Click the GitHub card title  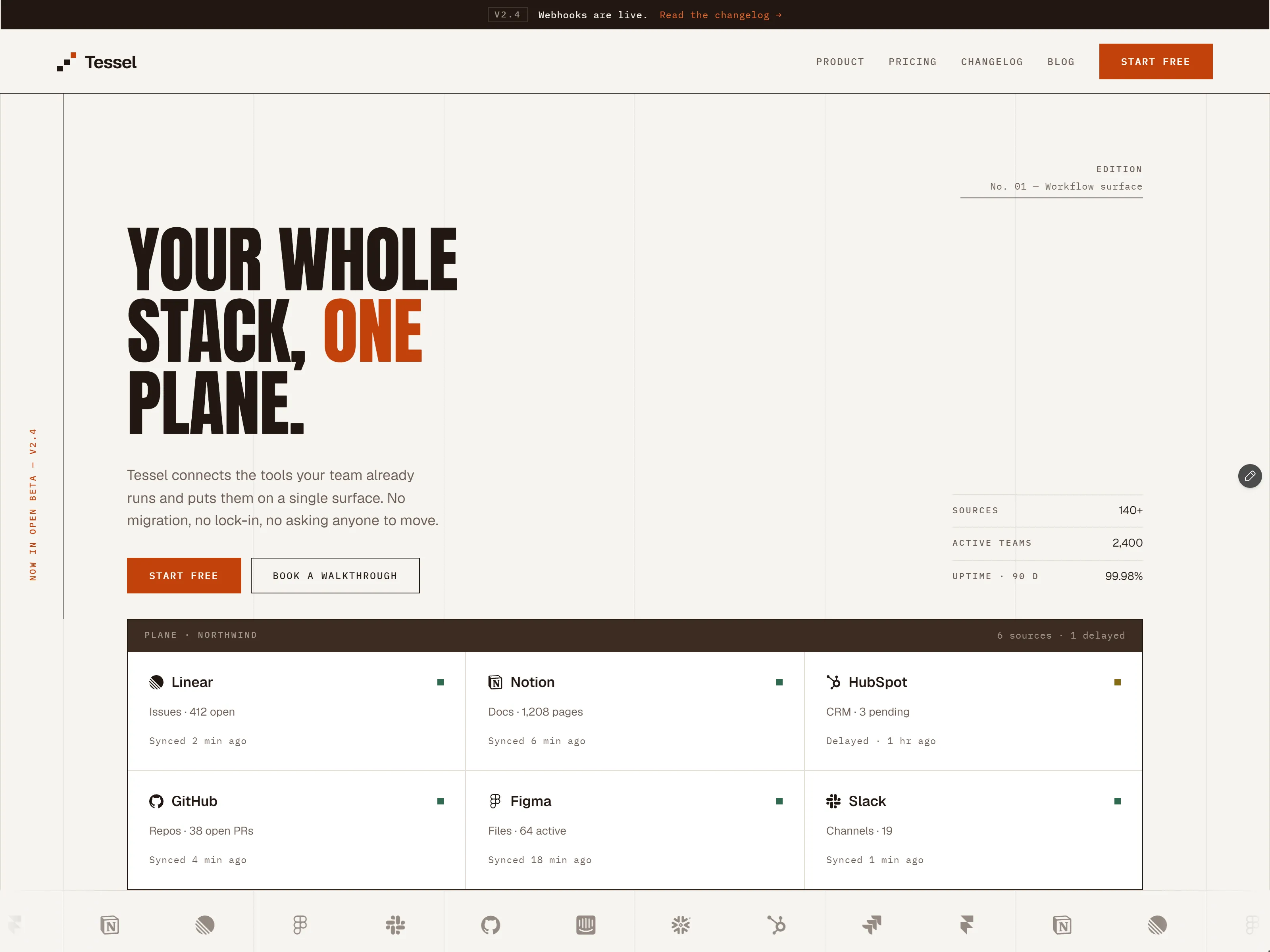pos(194,801)
